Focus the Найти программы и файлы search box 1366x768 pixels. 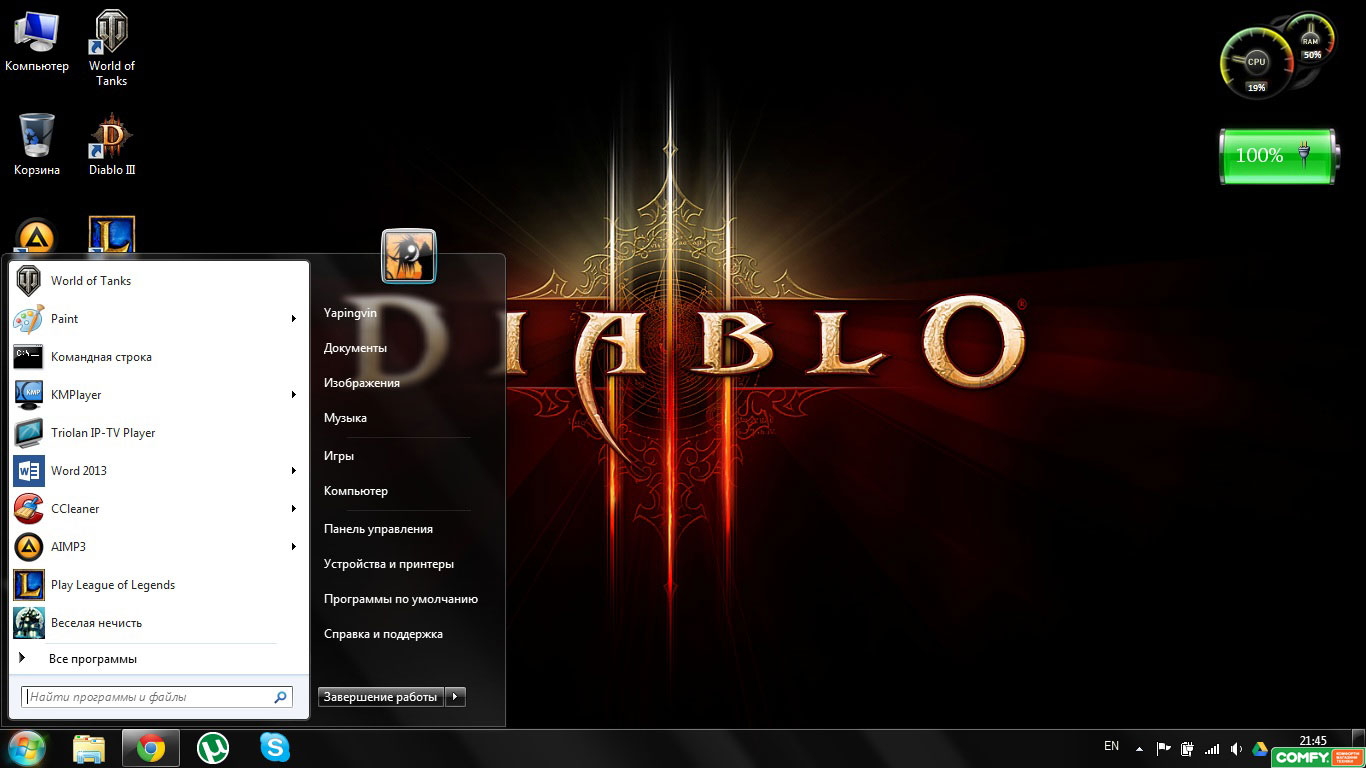[x=157, y=697]
